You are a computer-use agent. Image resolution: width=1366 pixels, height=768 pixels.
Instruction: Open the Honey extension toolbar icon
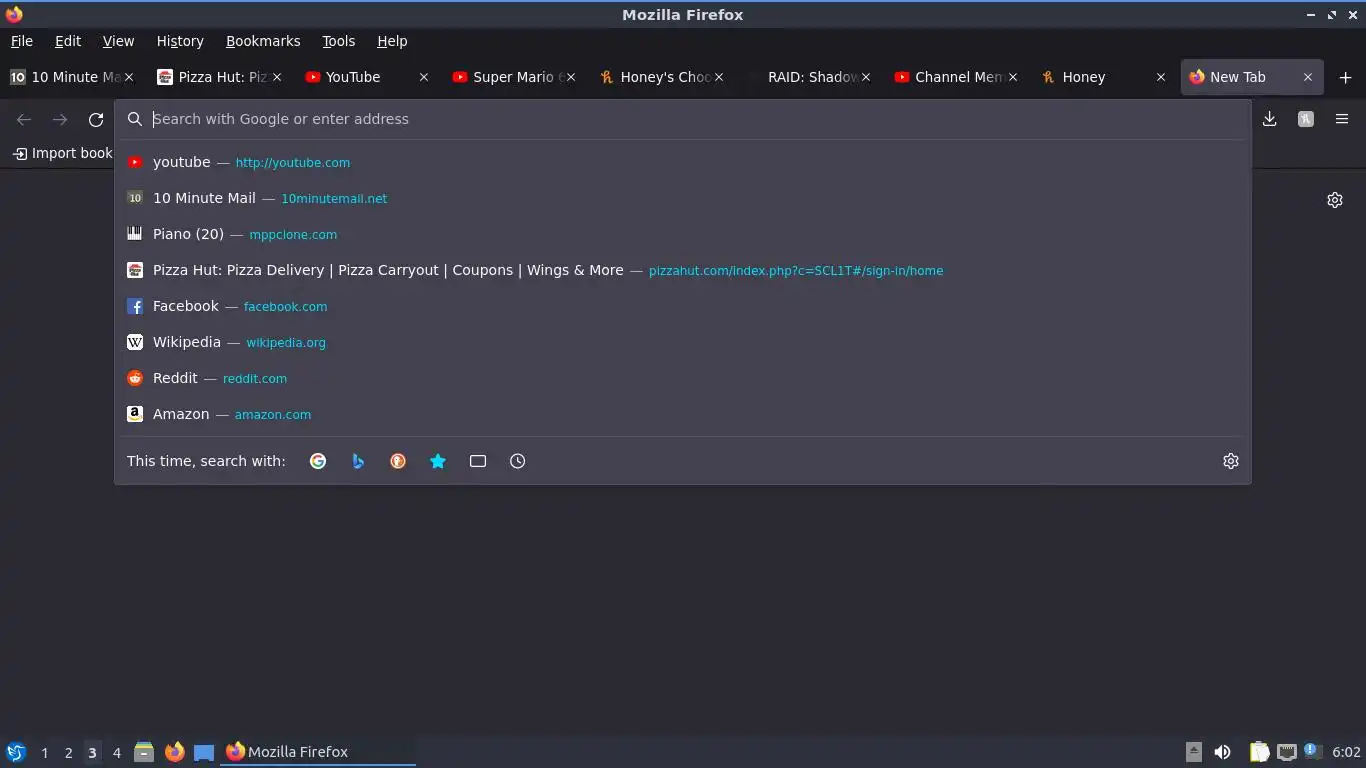click(x=1305, y=119)
